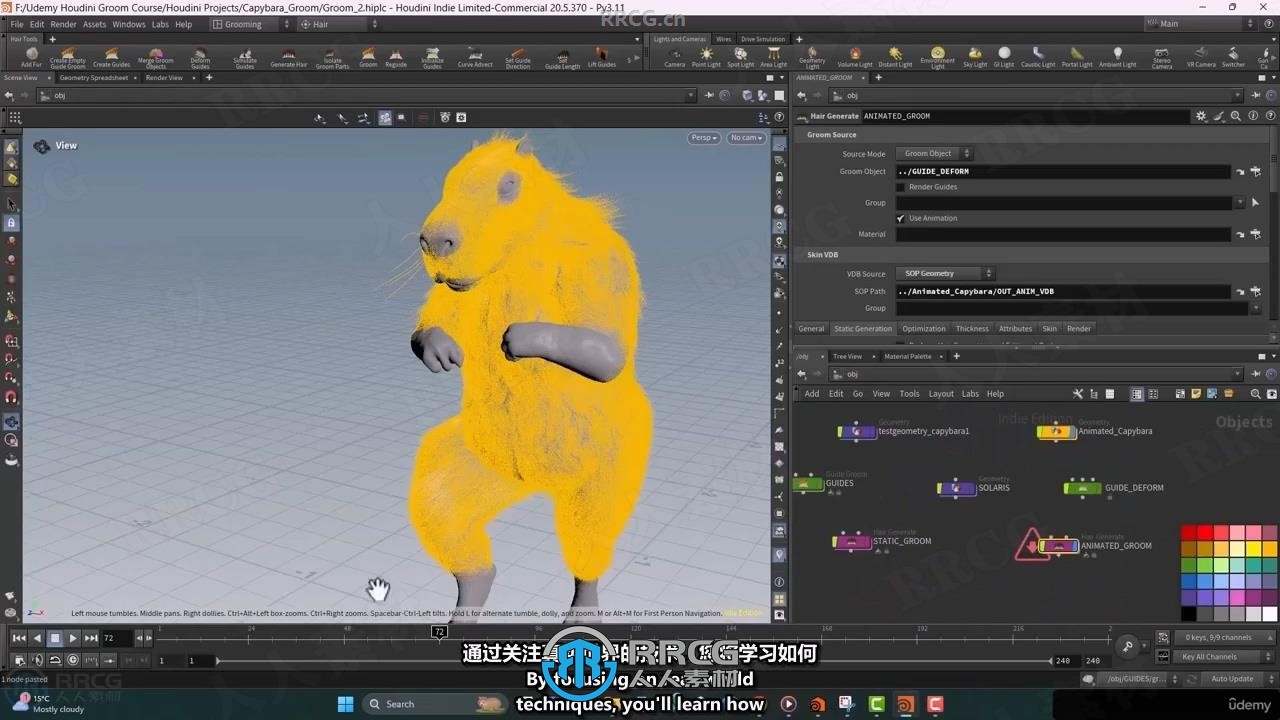The height and width of the screenshot is (720, 1280).
Task: Open the Source Mode dropdown
Action: [935, 153]
